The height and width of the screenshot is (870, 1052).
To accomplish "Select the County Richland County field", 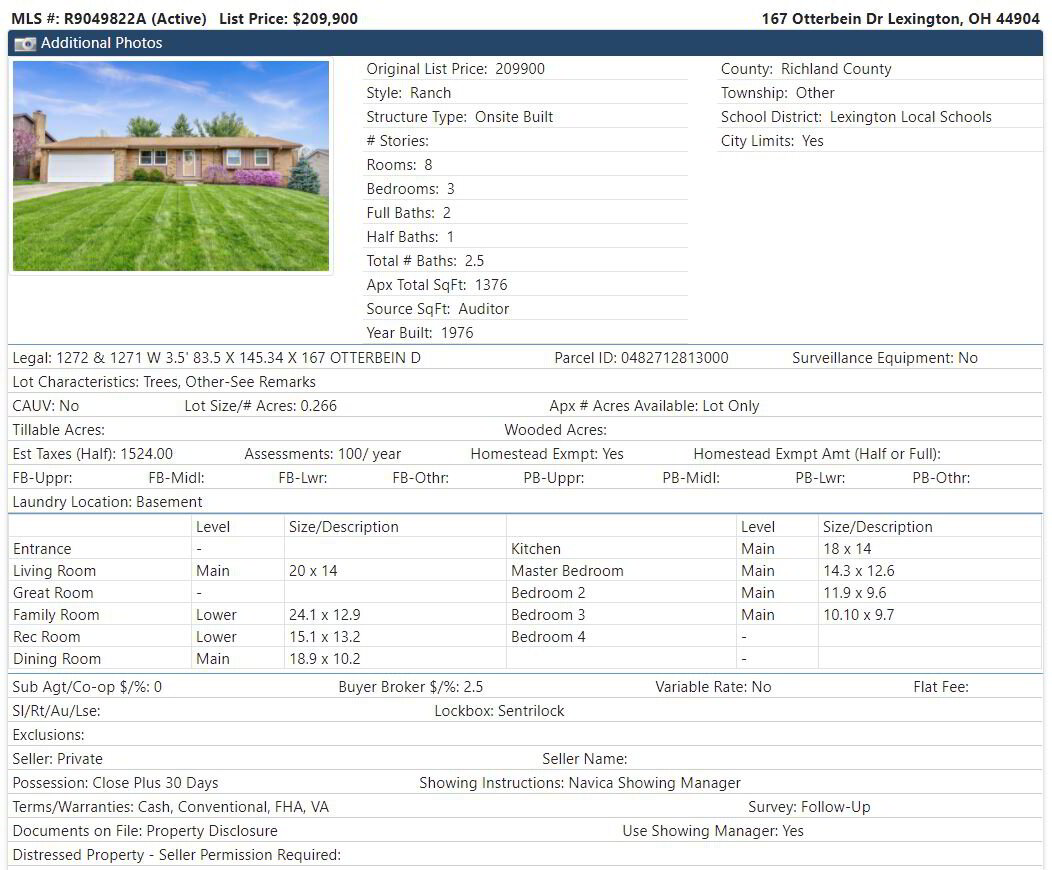I will coord(806,69).
